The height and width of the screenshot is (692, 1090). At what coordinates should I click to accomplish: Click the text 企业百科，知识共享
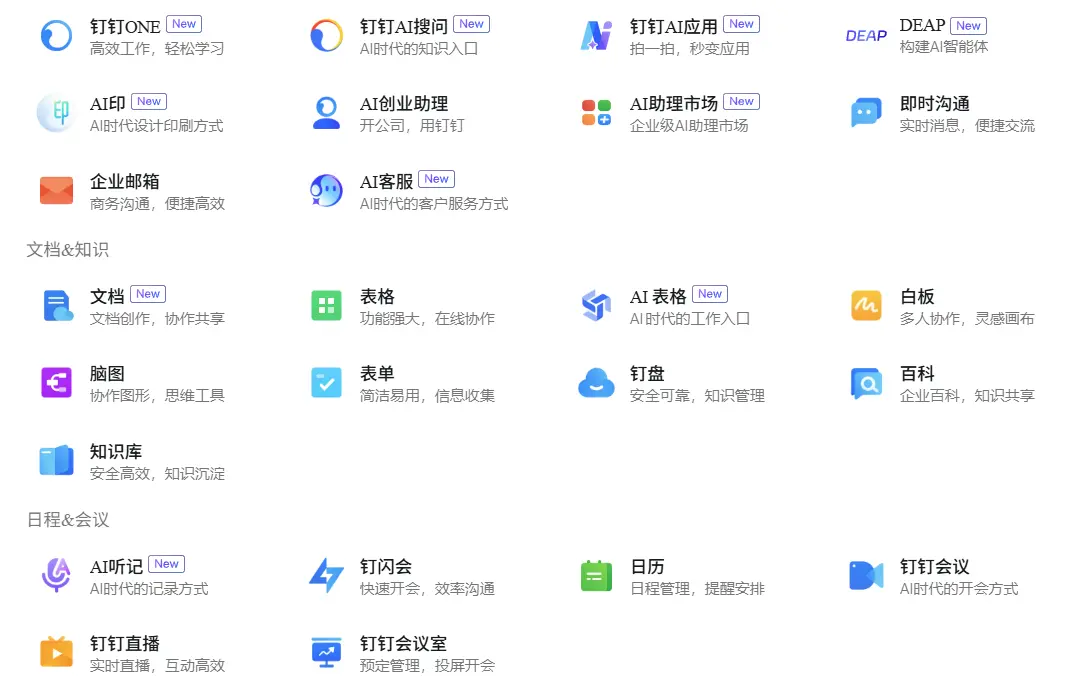(x=967, y=396)
